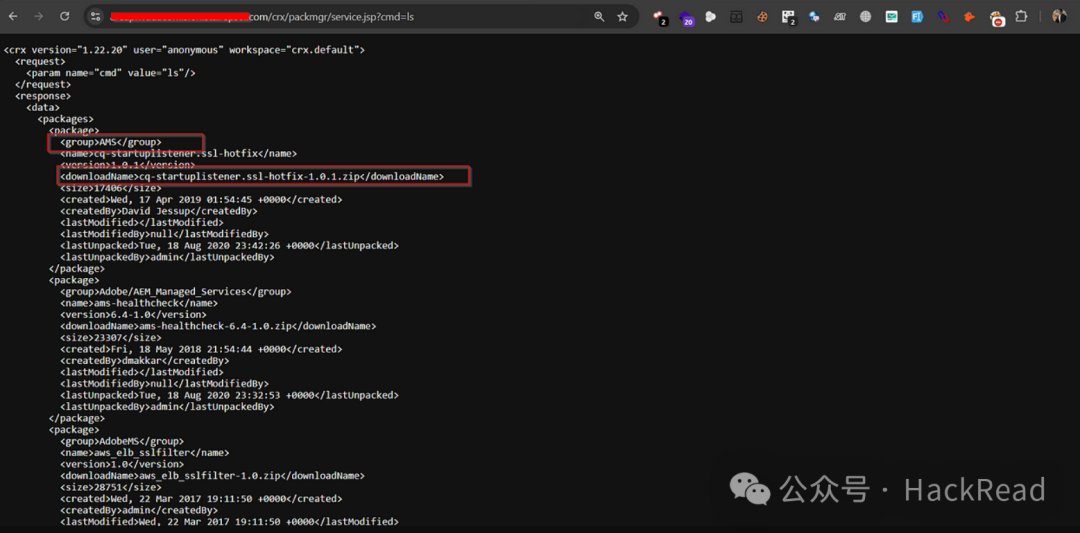This screenshot has height=533, width=1080.
Task: Select lastUnpacked Tue, 18 Aug 2020 23:32:53 line
Action: click(229, 395)
